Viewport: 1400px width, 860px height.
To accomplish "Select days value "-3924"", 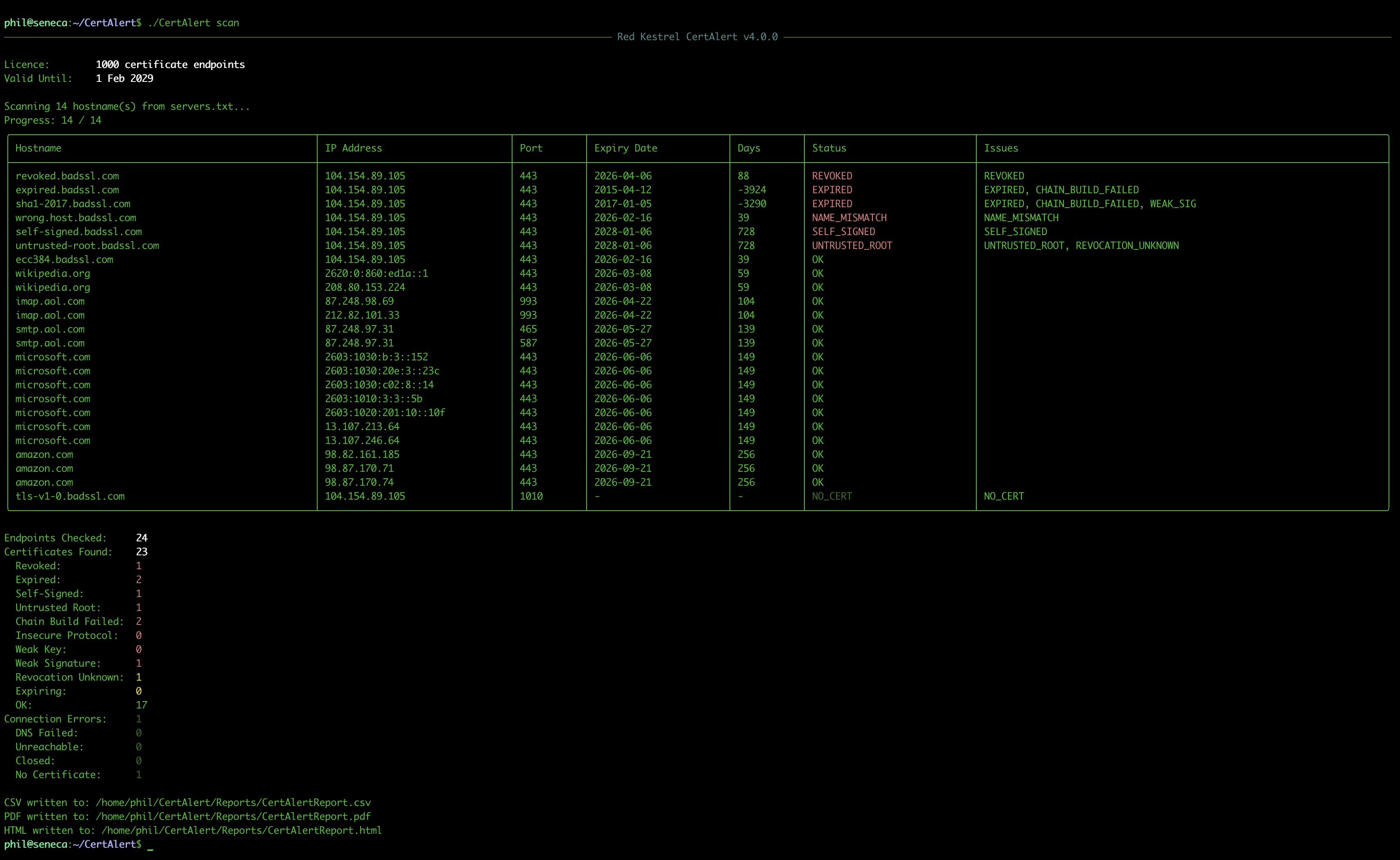I will point(752,190).
